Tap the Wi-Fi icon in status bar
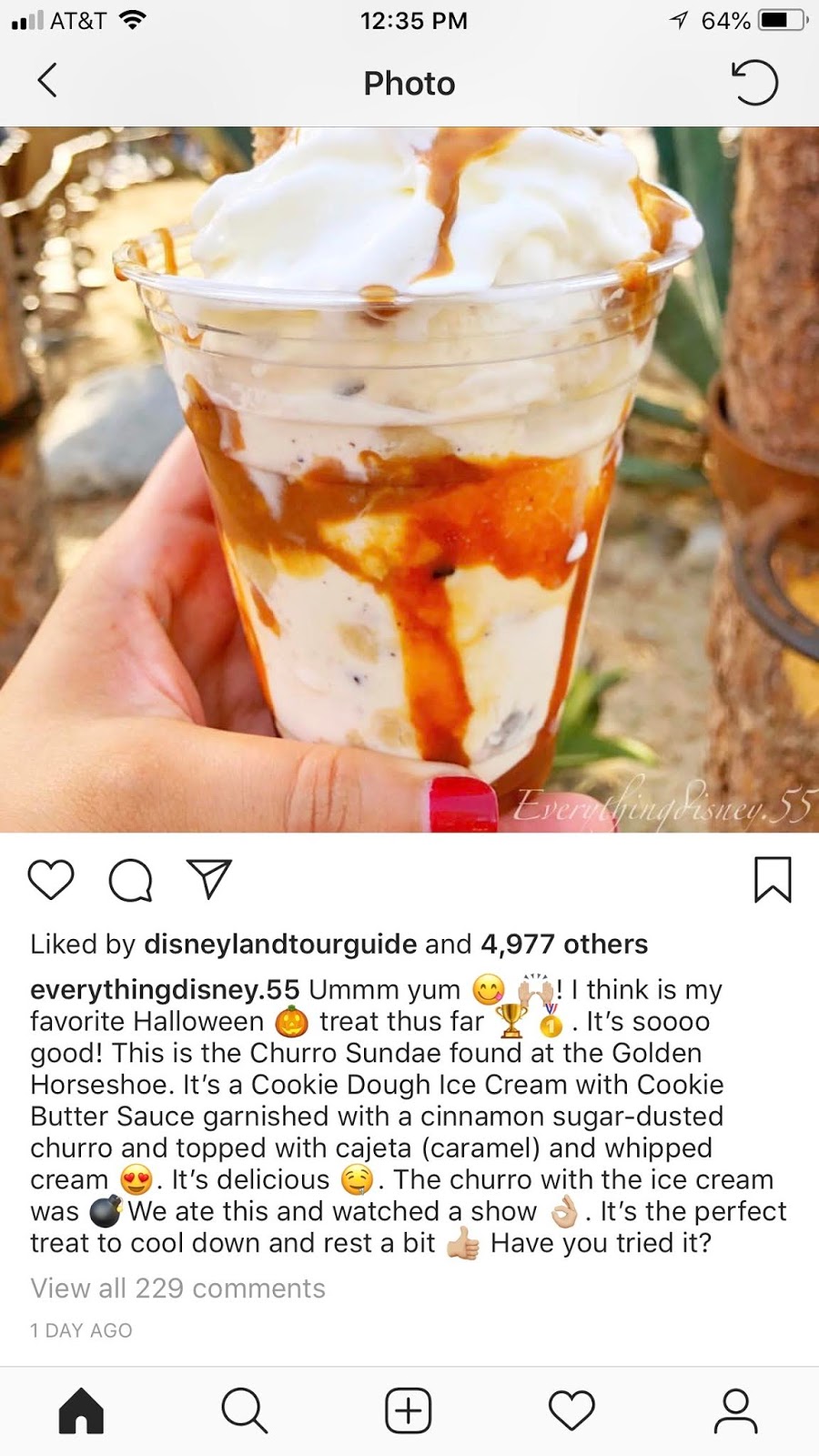Image resolution: width=819 pixels, height=1456 pixels. pos(133,20)
